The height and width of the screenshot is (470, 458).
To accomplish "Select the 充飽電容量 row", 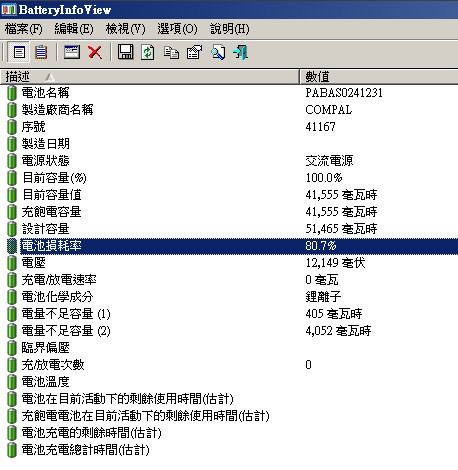I will [x=229, y=212].
